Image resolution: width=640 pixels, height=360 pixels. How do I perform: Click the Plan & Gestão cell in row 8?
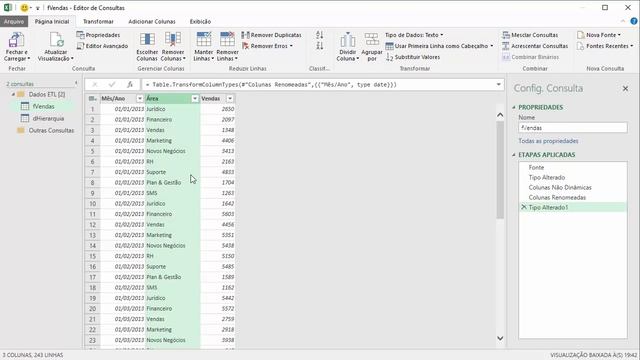[x=172, y=182]
